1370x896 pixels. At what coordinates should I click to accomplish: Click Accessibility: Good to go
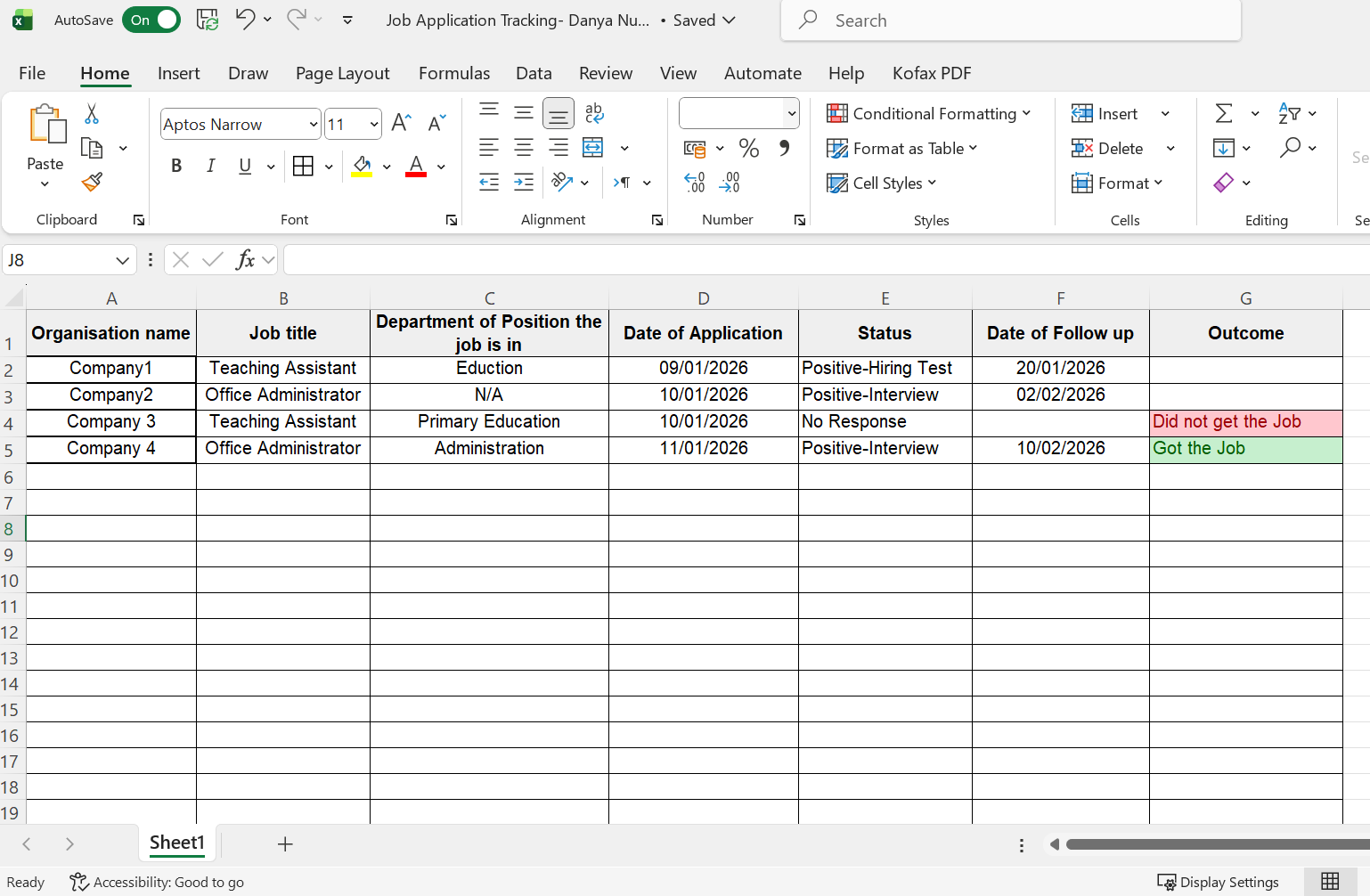pos(157,882)
